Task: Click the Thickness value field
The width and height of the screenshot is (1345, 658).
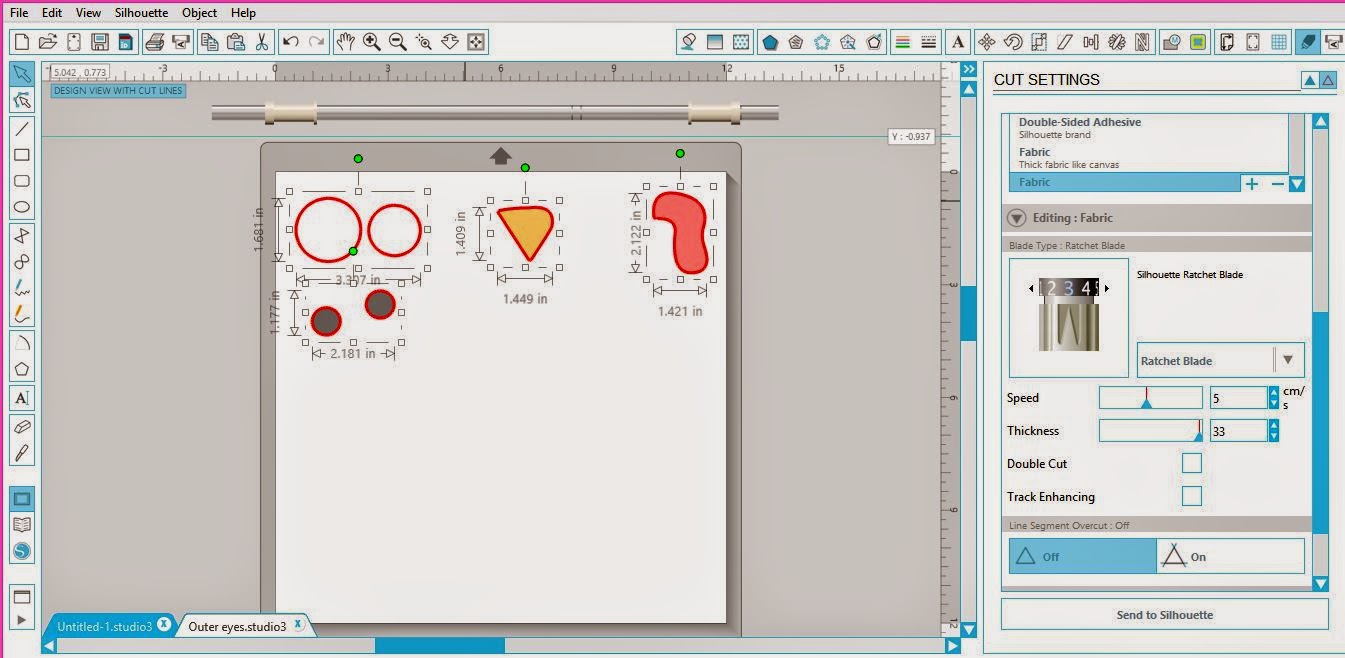Action: pos(1238,430)
